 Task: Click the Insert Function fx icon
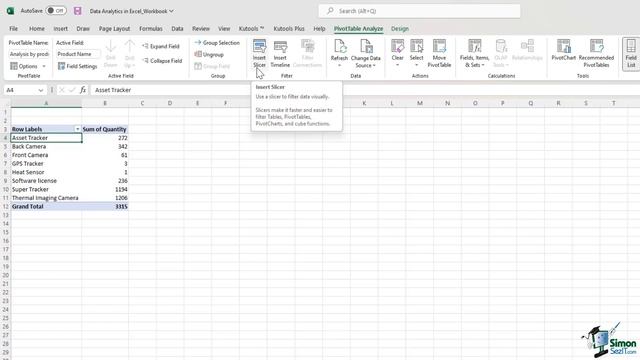(83, 90)
